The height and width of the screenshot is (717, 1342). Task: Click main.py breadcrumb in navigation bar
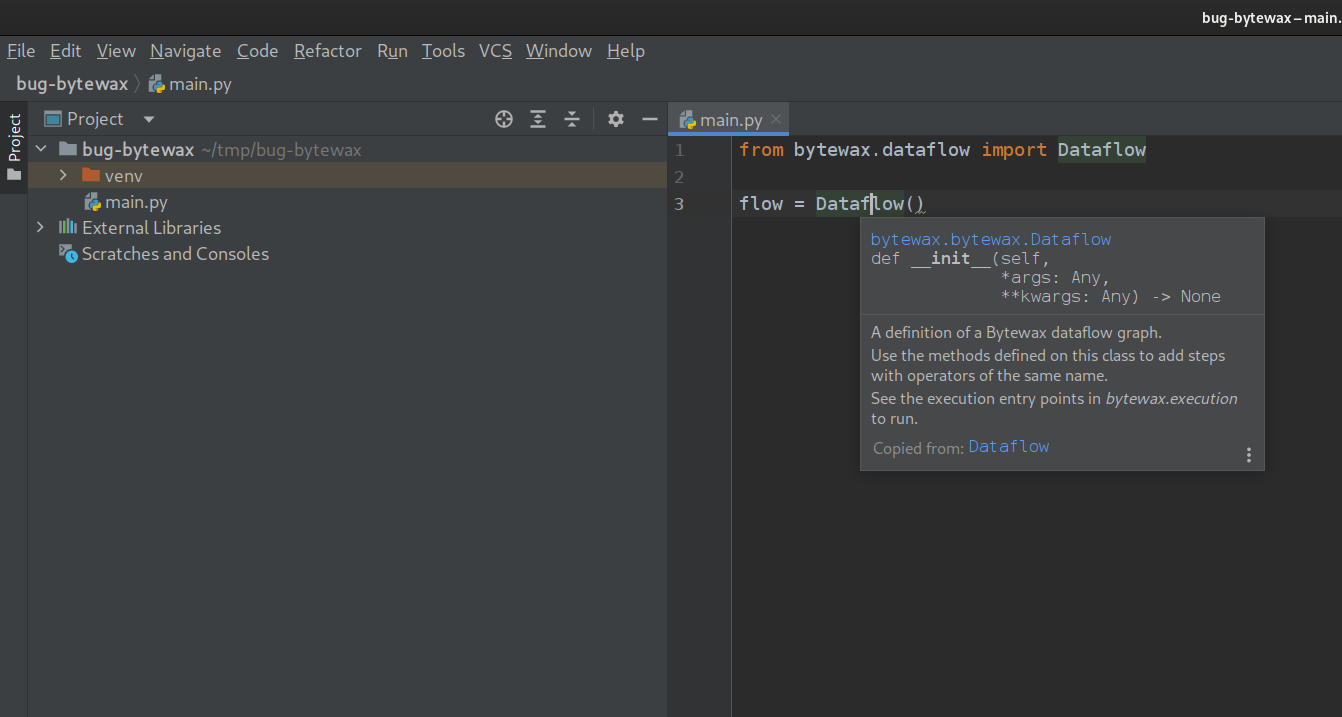(190, 84)
